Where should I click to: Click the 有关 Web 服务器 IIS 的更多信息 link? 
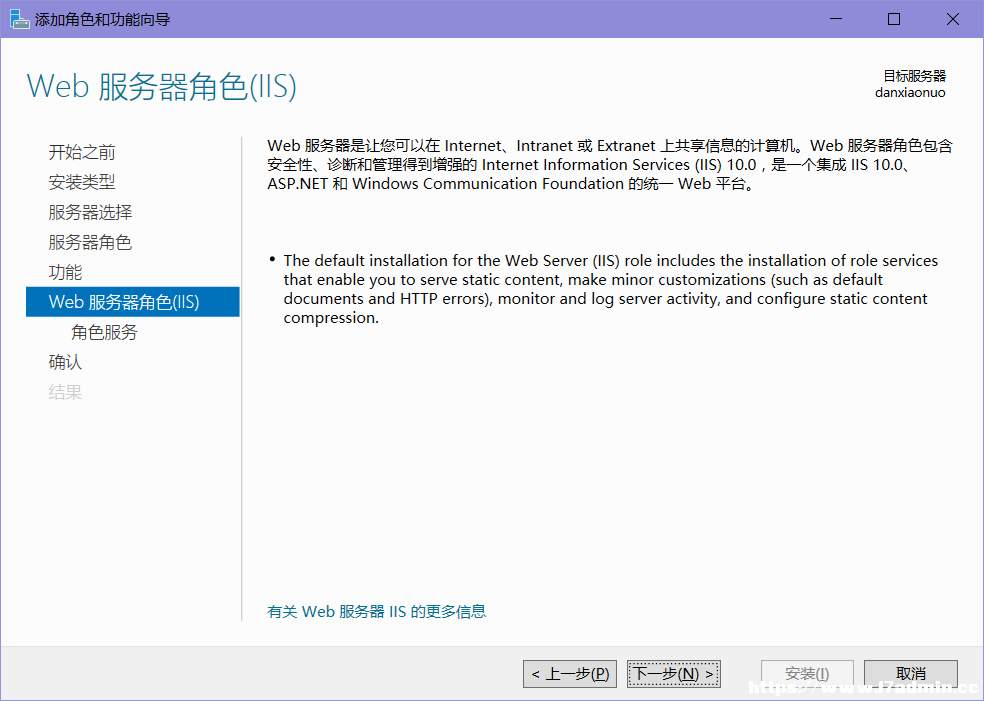[x=377, y=611]
